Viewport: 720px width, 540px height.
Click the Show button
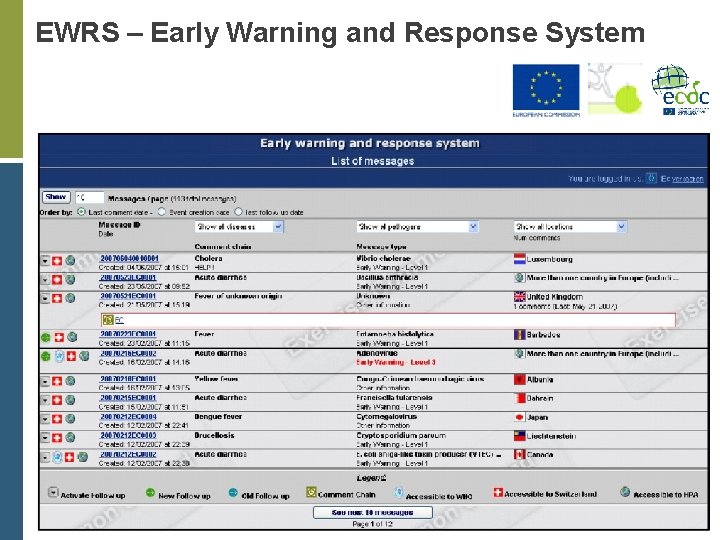tap(56, 197)
